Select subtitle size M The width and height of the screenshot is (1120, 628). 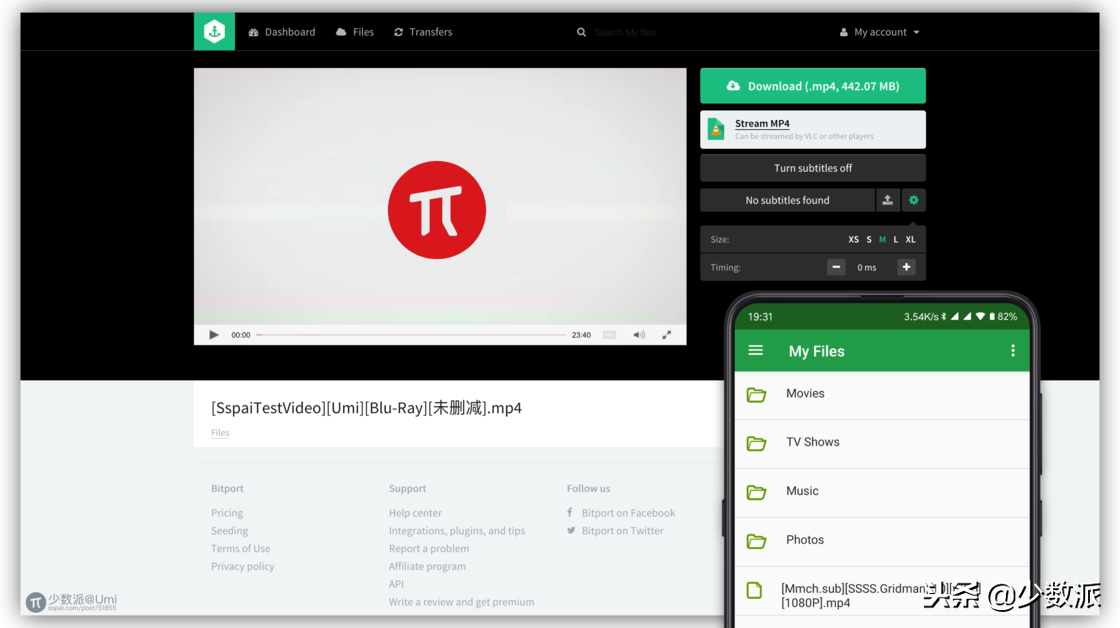(882, 239)
